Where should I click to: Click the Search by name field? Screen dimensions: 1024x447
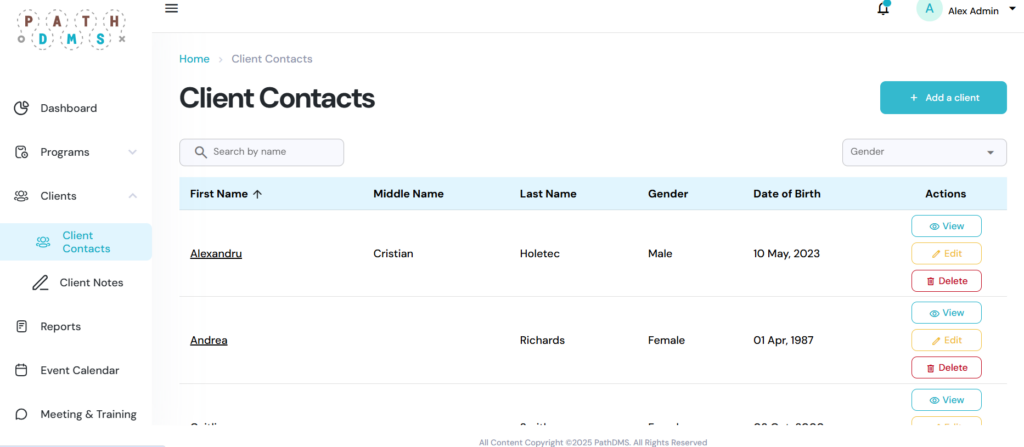coord(272,152)
